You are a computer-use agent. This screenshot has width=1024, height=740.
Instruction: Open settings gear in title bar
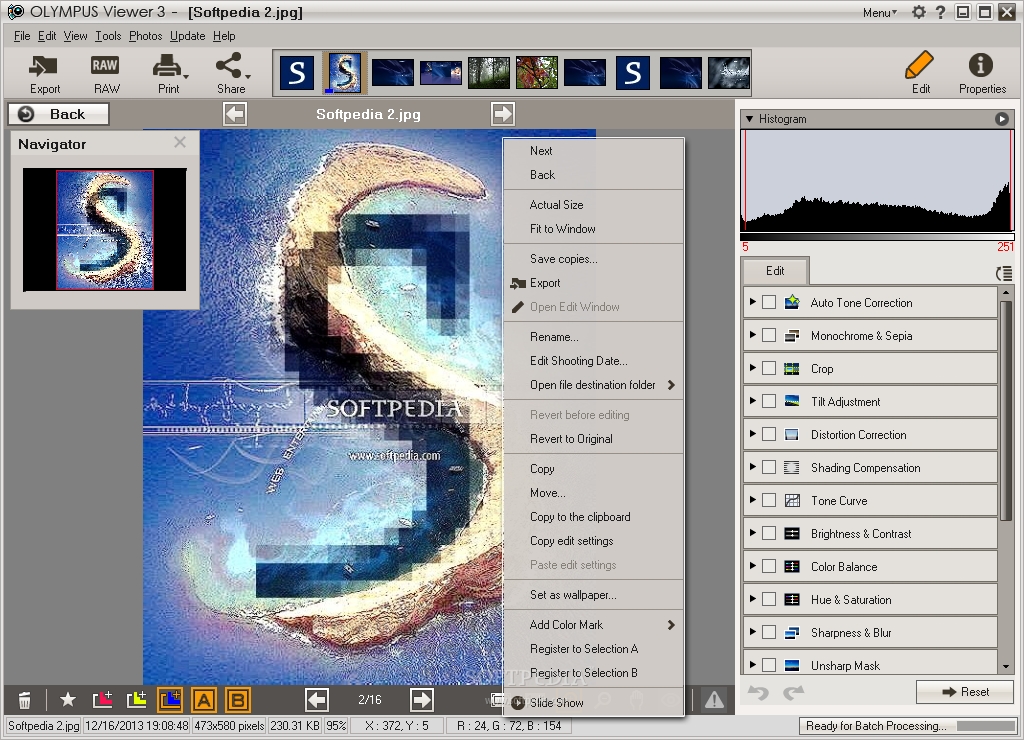(919, 12)
